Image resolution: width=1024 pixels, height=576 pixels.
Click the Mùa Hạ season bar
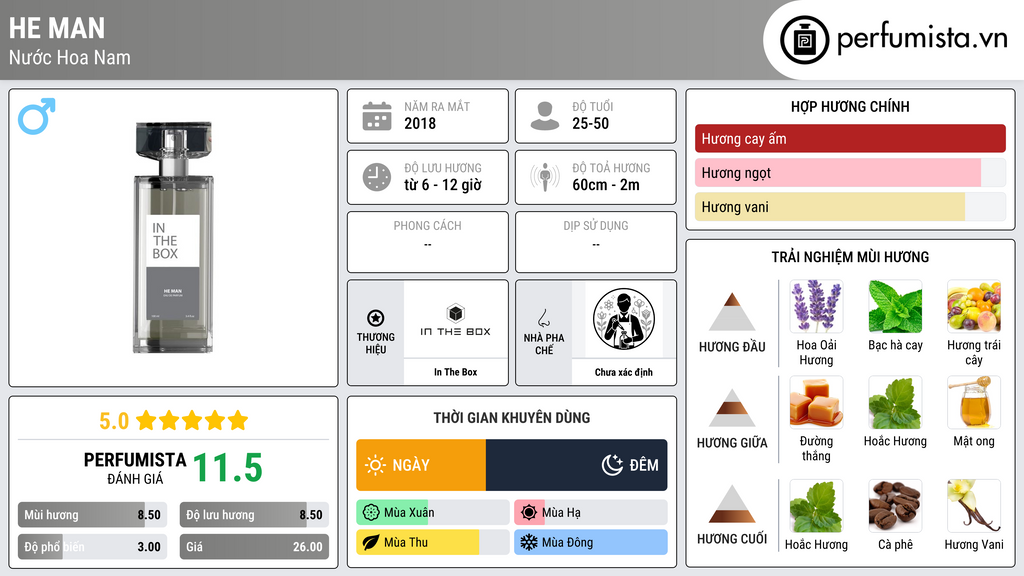pos(591,513)
